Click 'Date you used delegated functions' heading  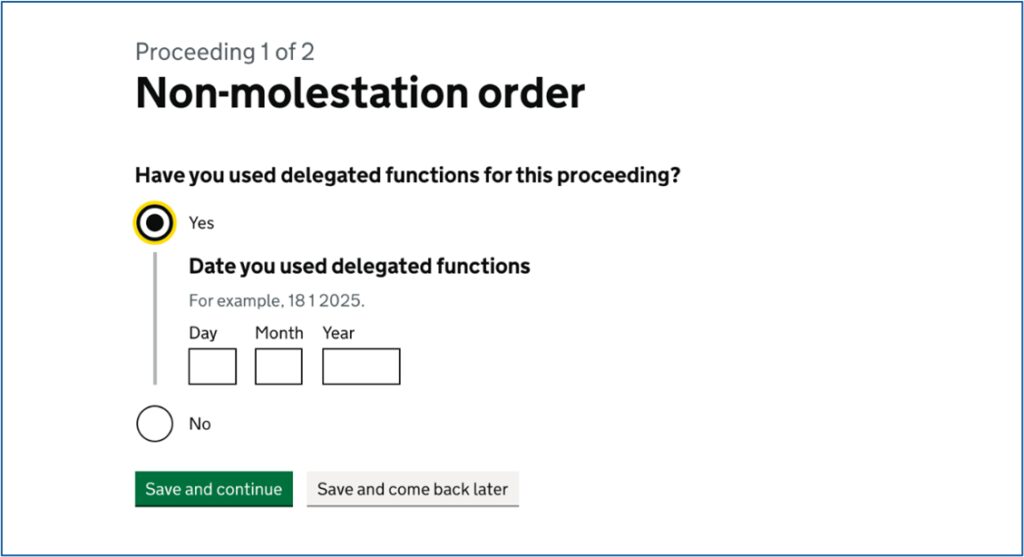coord(359,266)
